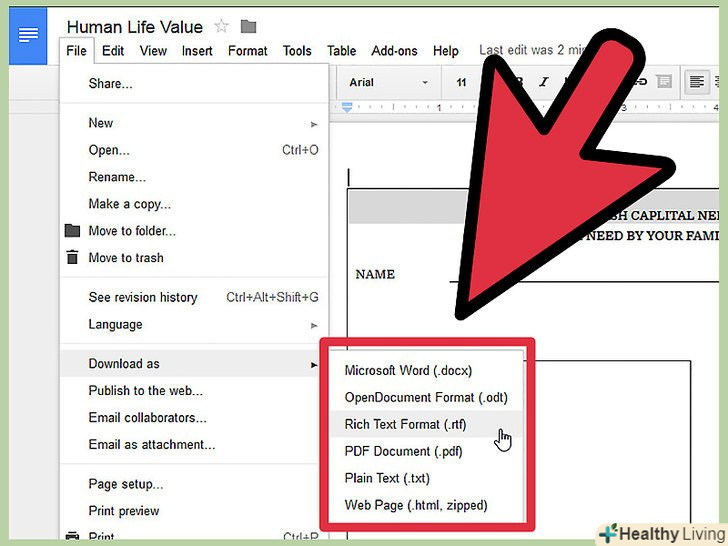Download as Microsoft Word (.docx)
This screenshot has width=728, height=546.
coord(426,370)
